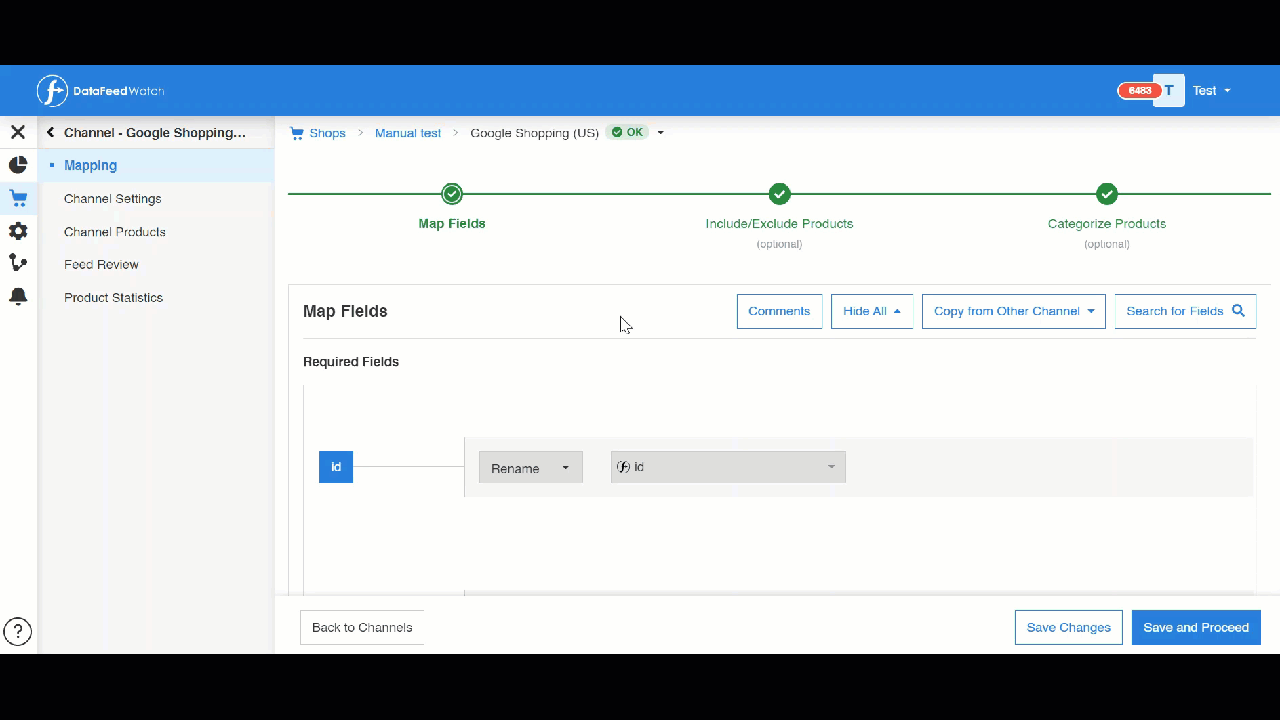Click the branching flow sidebar icon

(18, 263)
